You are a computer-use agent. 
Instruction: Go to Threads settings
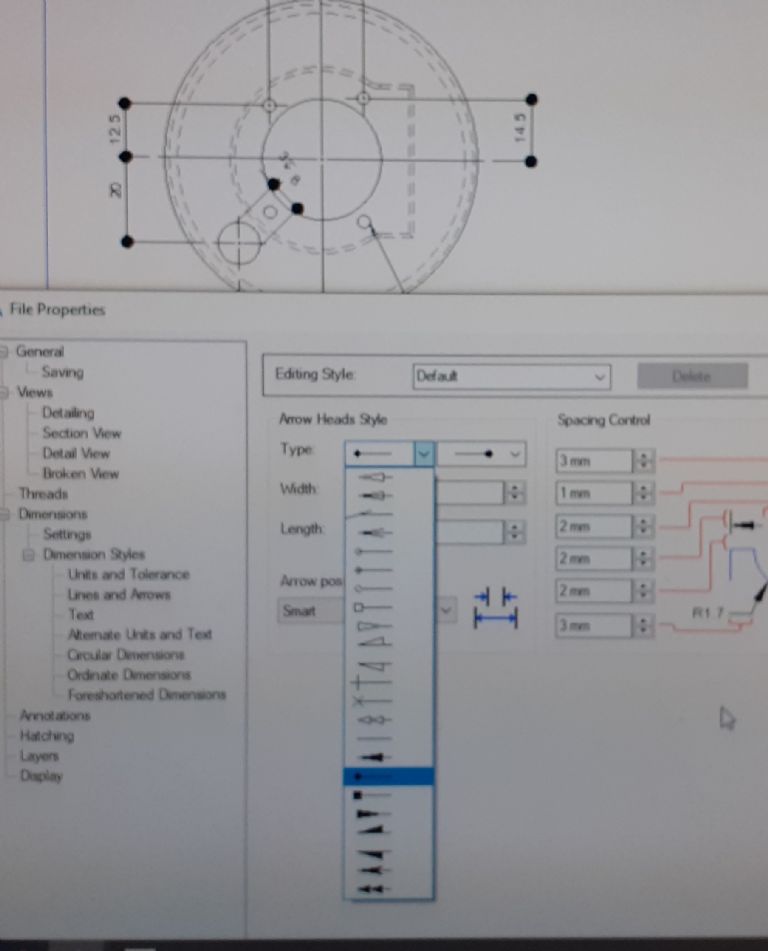43,494
